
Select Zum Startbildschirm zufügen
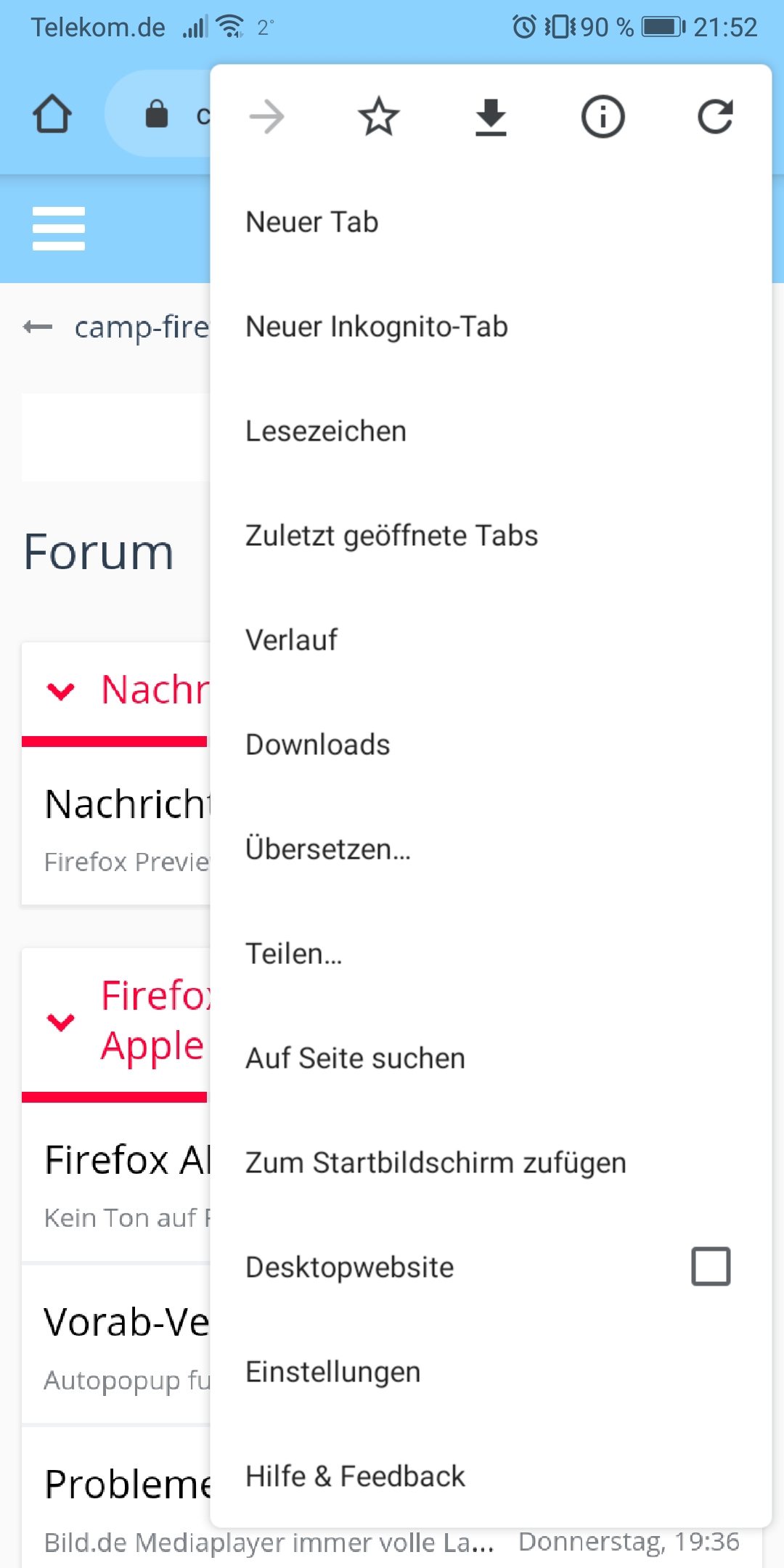click(x=436, y=1163)
